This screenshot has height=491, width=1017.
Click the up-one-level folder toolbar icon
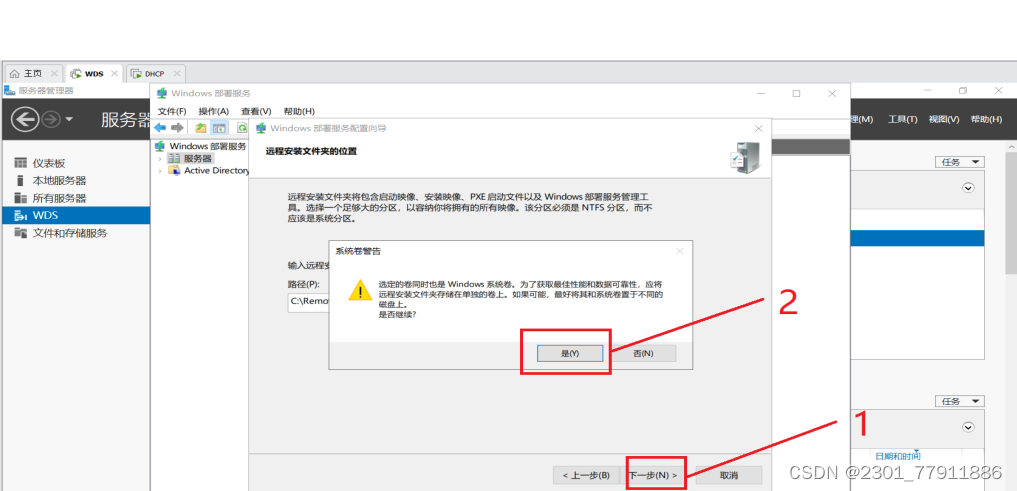click(x=201, y=128)
